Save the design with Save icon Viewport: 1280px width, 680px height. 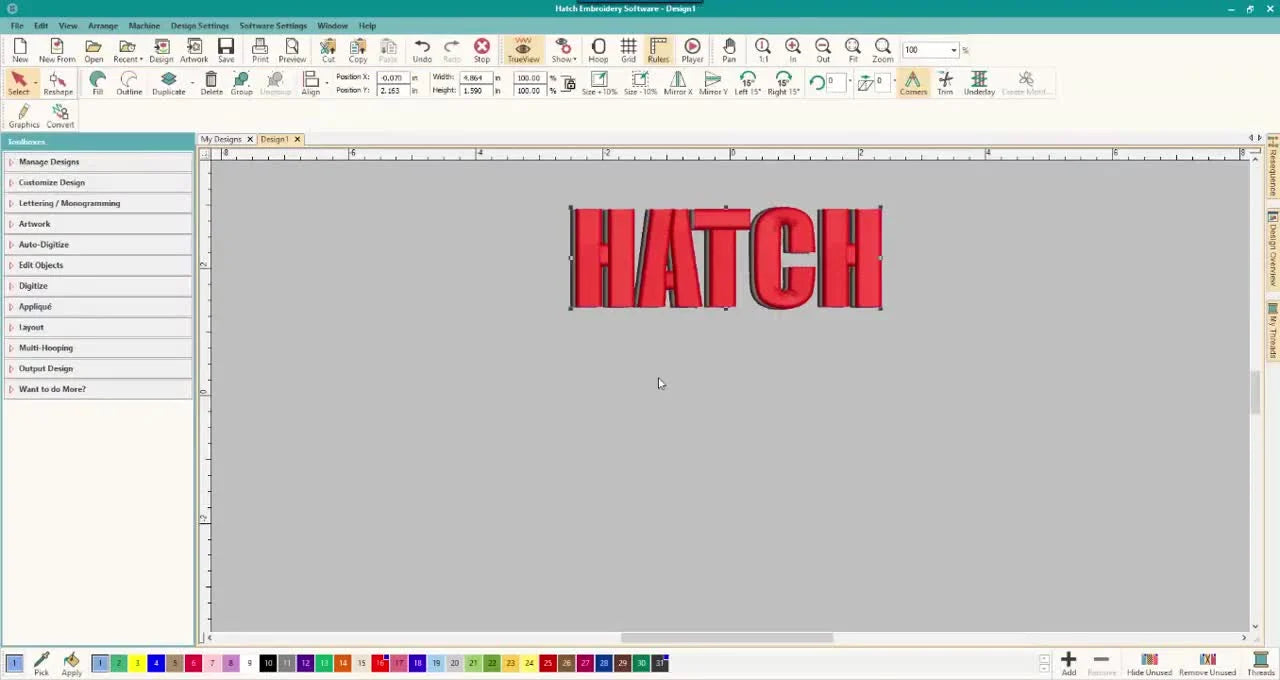coord(226,50)
